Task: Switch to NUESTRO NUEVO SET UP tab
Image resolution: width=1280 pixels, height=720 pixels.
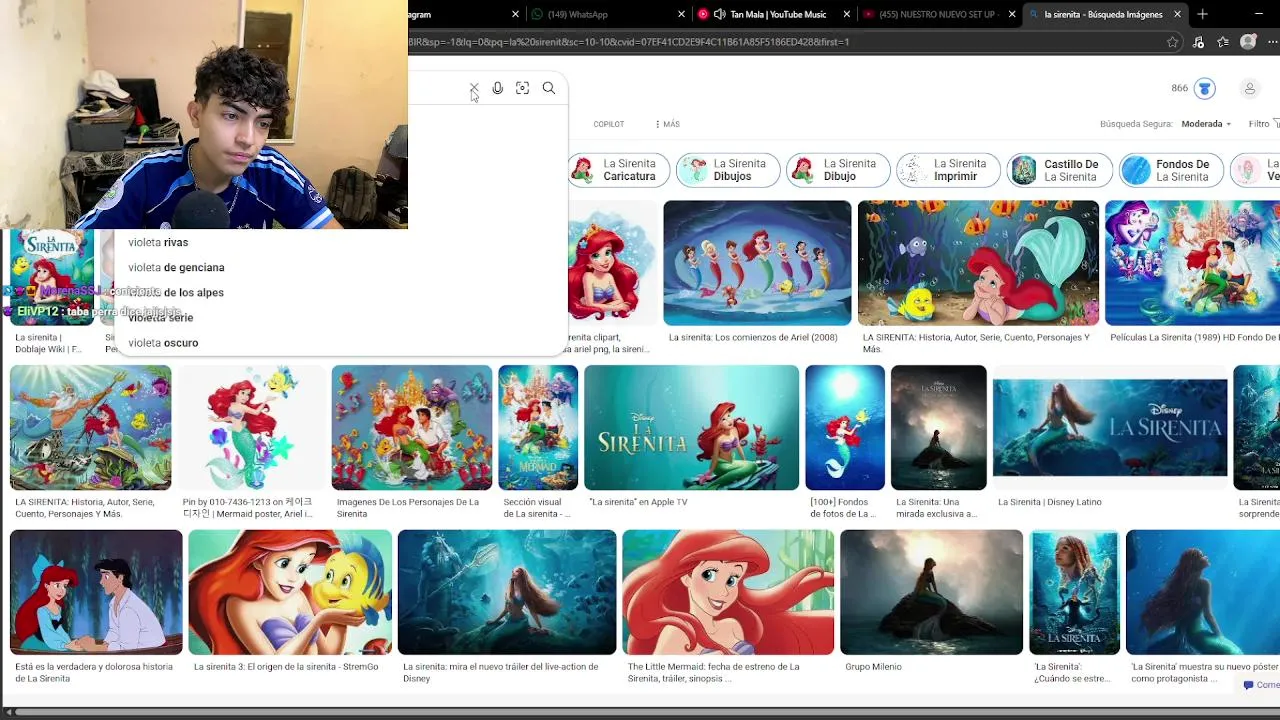Action: point(938,14)
